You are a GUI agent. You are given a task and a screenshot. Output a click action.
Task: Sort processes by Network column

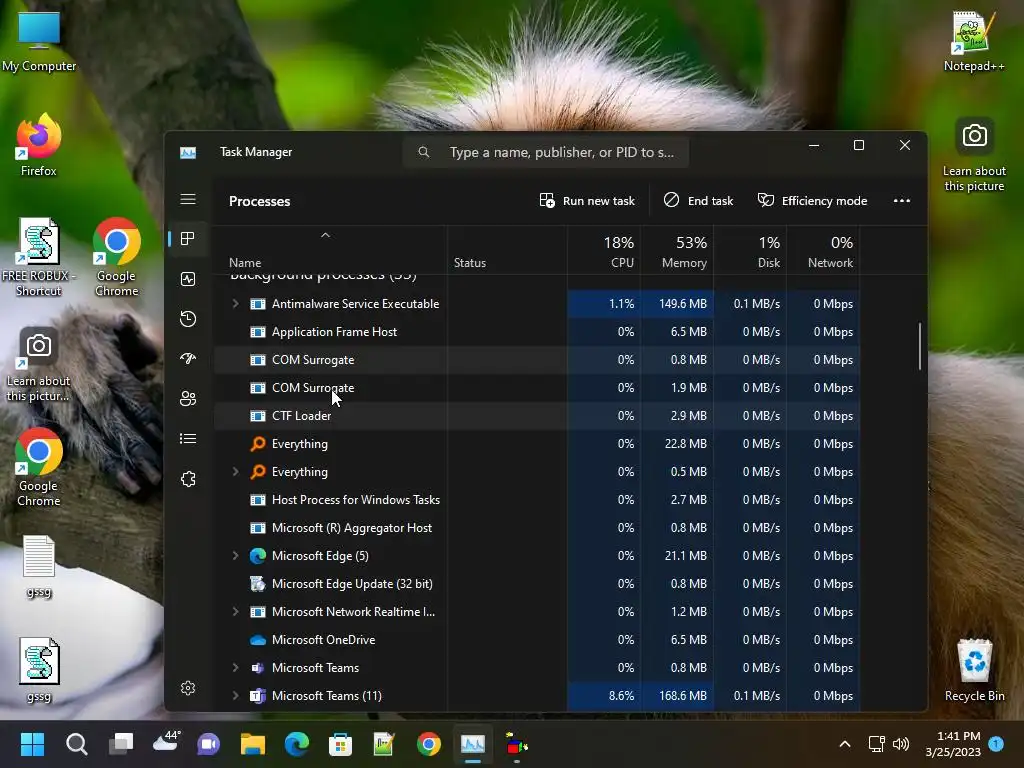pos(824,251)
